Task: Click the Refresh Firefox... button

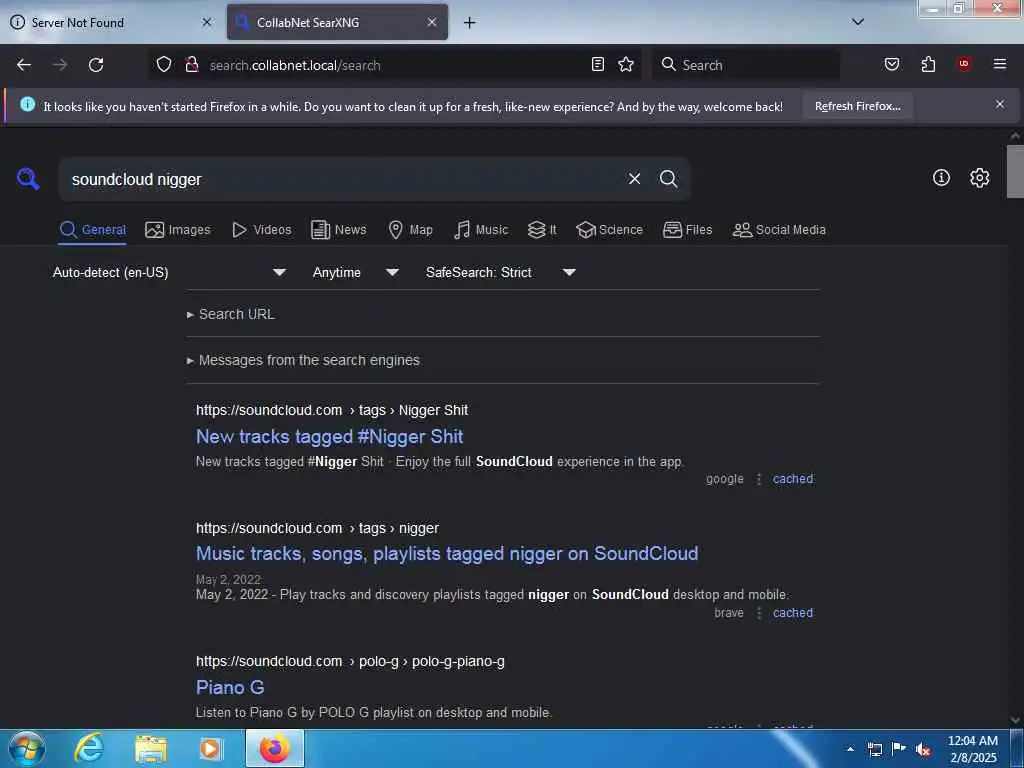Action: pos(857,106)
